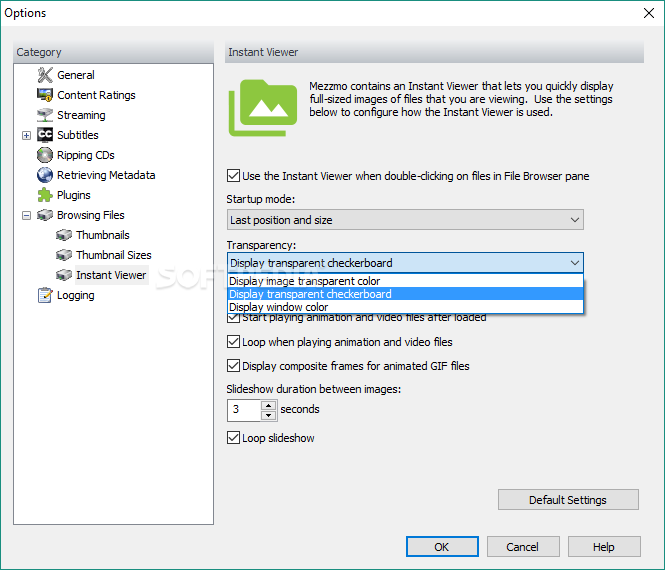Click the slideshow duration seconds field

tap(244, 410)
